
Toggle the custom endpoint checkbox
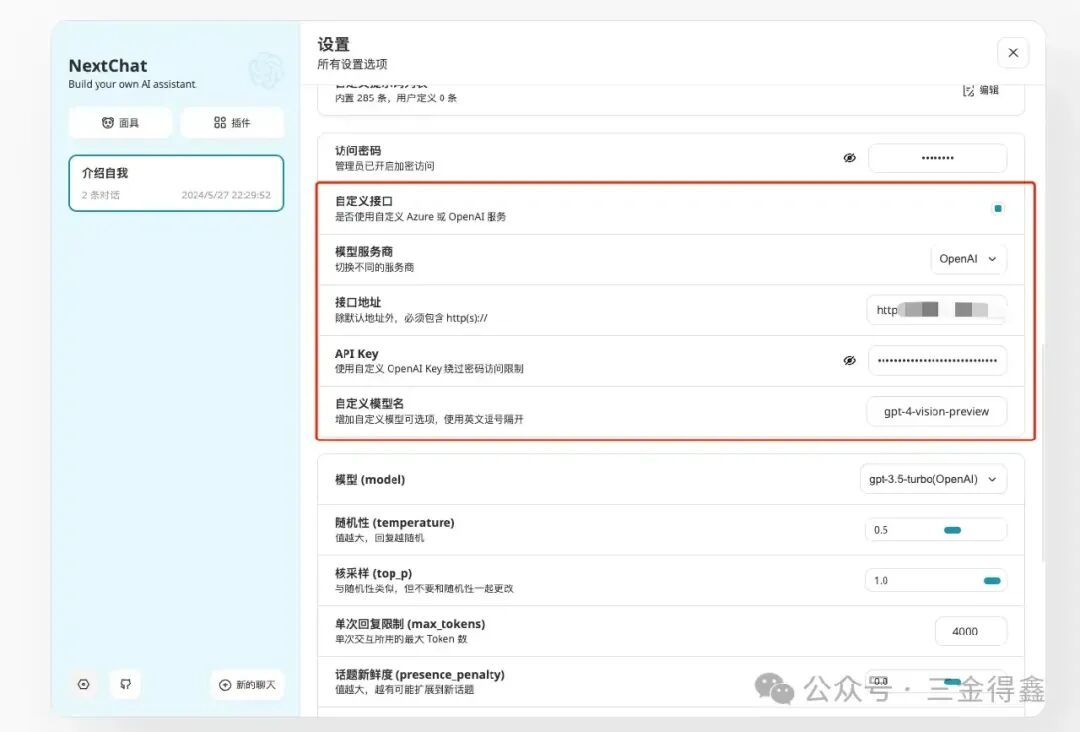[997, 209]
